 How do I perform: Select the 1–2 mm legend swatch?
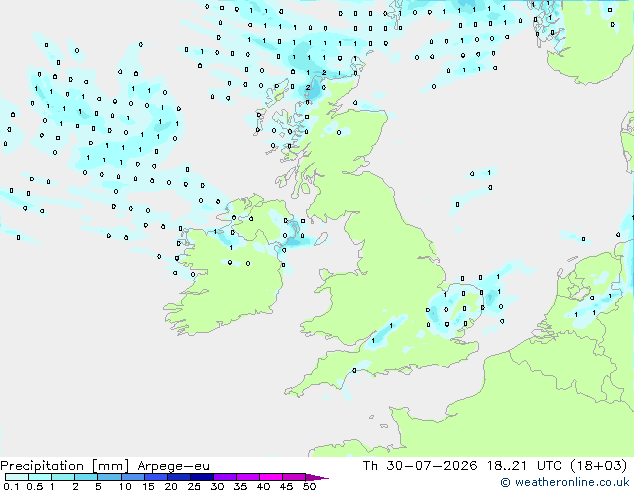tap(63, 477)
